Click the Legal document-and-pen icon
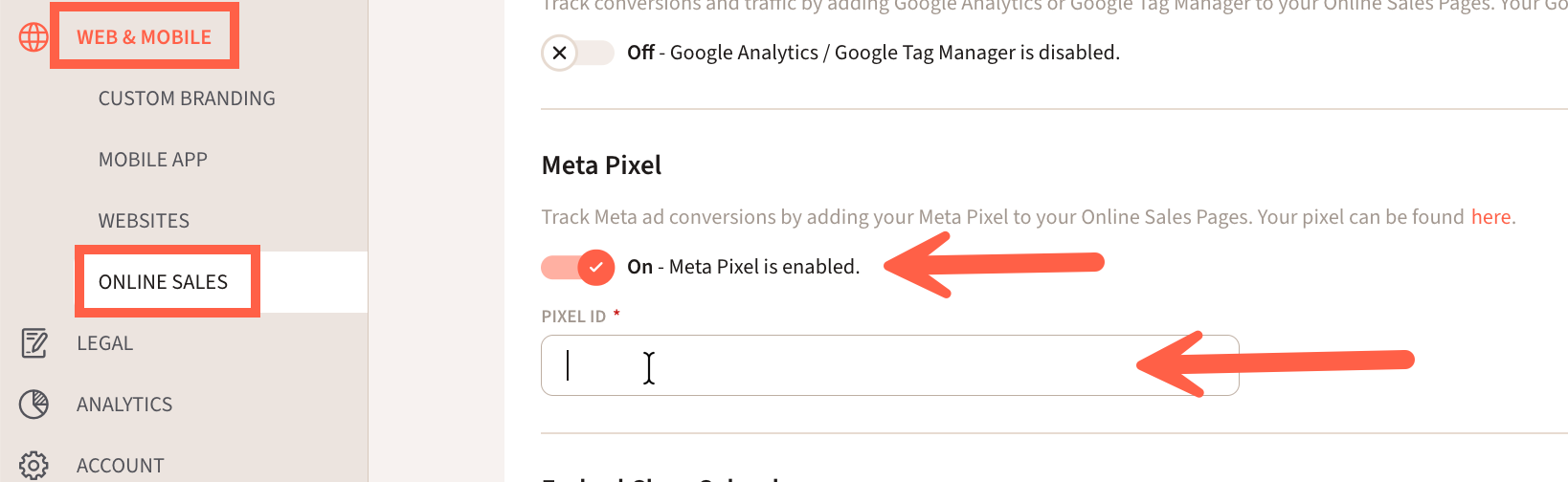 click(34, 343)
